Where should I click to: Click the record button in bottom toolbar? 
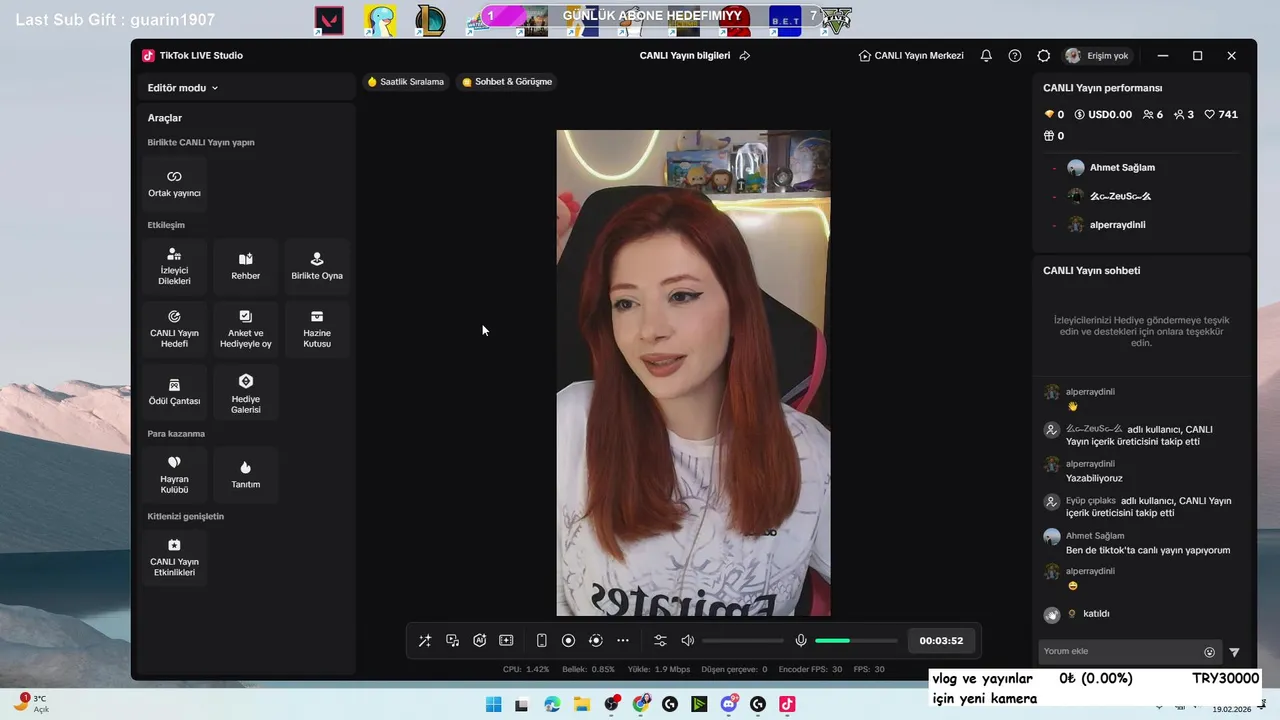pyautogui.click(x=568, y=641)
